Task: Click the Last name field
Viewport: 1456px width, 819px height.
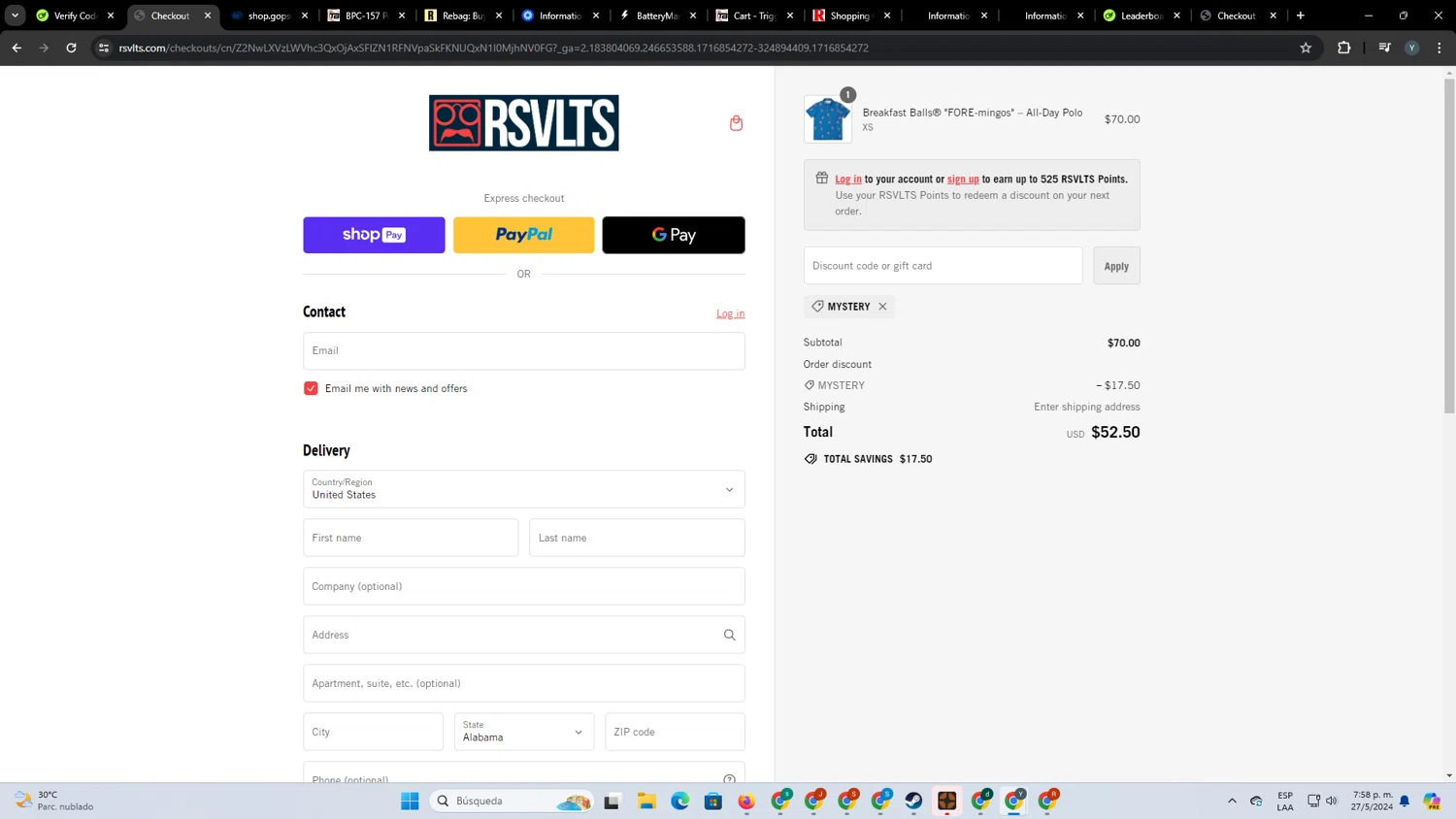Action: [637, 538]
